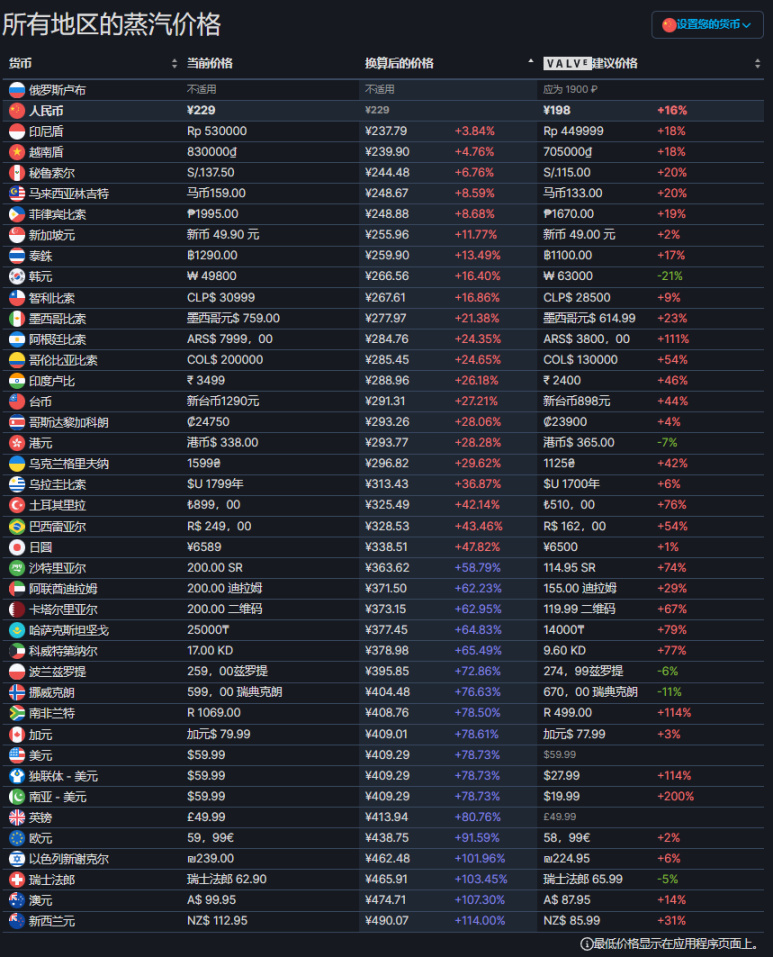Click the ₩ 49800 current price
The image size is (773, 957).
[x=212, y=276]
